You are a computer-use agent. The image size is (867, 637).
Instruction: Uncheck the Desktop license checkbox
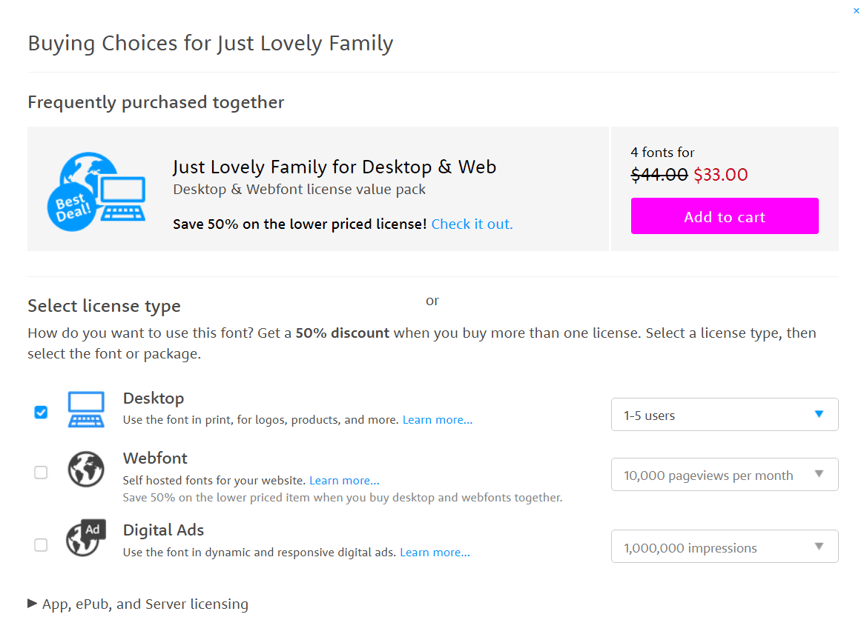pyautogui.click(x=41, y=412)
